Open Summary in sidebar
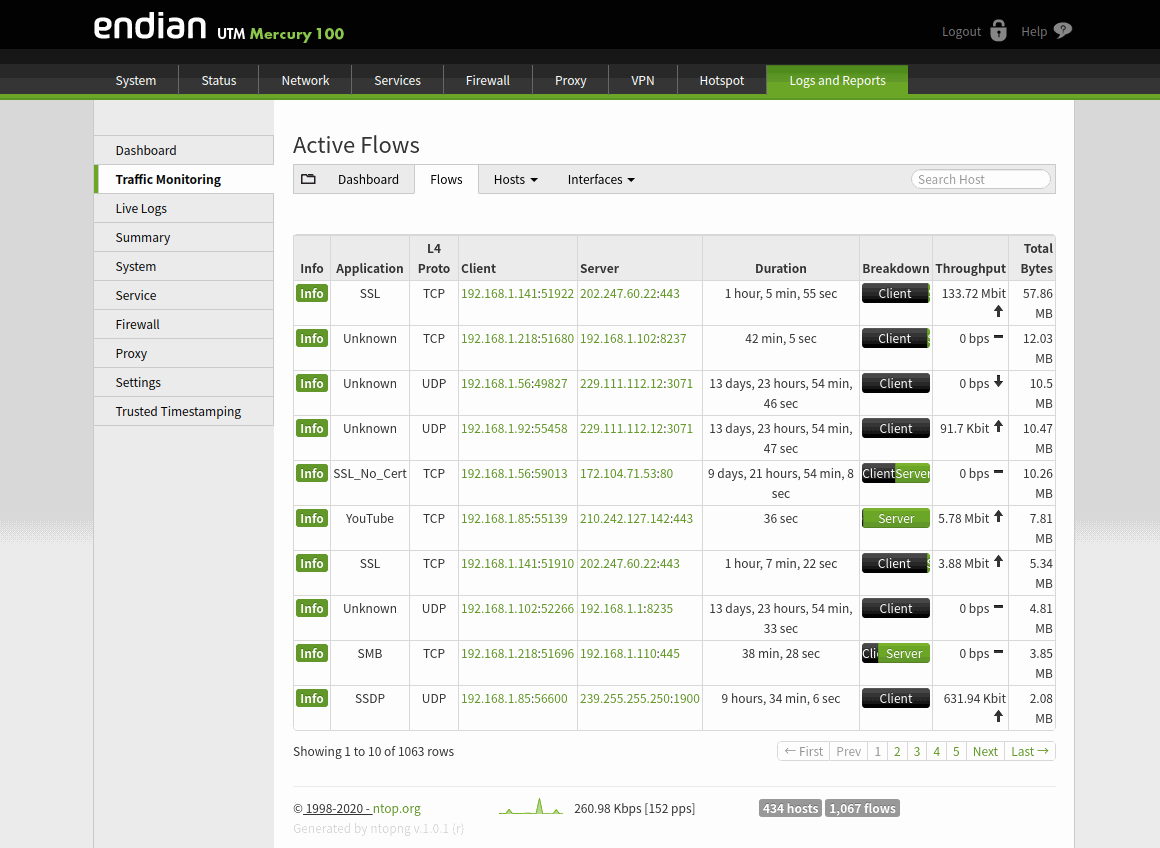The width and height of the screenshot is (1160, 848). point(184,238)
